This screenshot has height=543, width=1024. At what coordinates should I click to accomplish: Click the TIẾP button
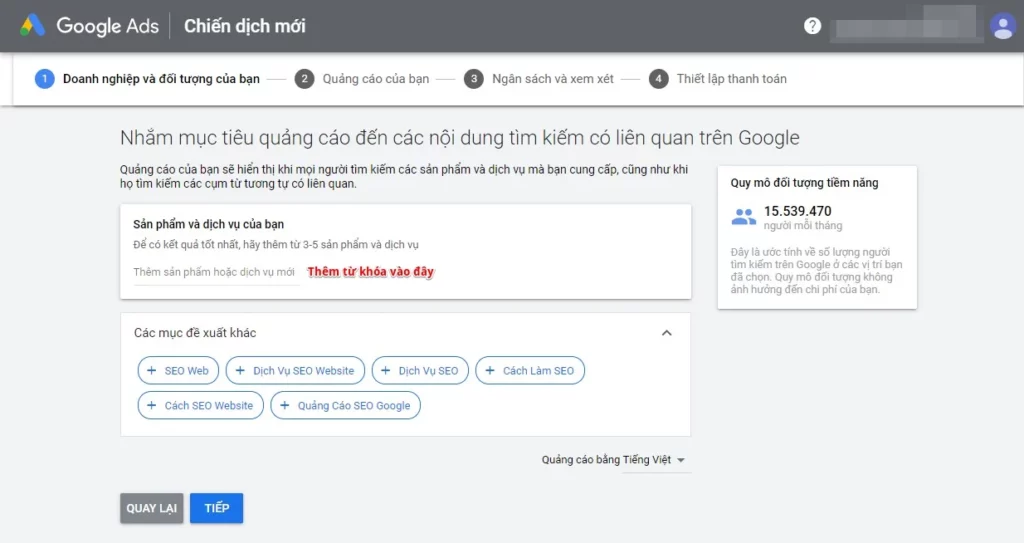(217, 508)
